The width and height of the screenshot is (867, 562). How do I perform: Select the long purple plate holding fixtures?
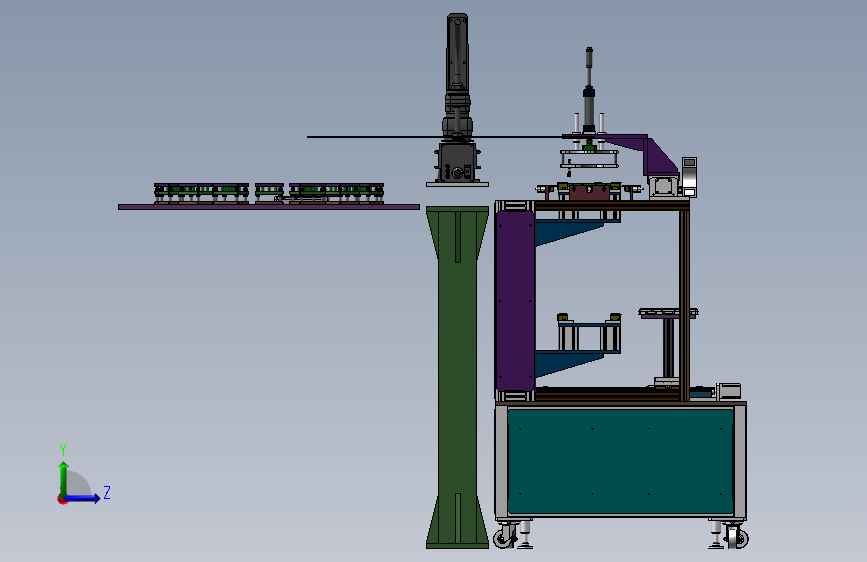coord(269,207)
